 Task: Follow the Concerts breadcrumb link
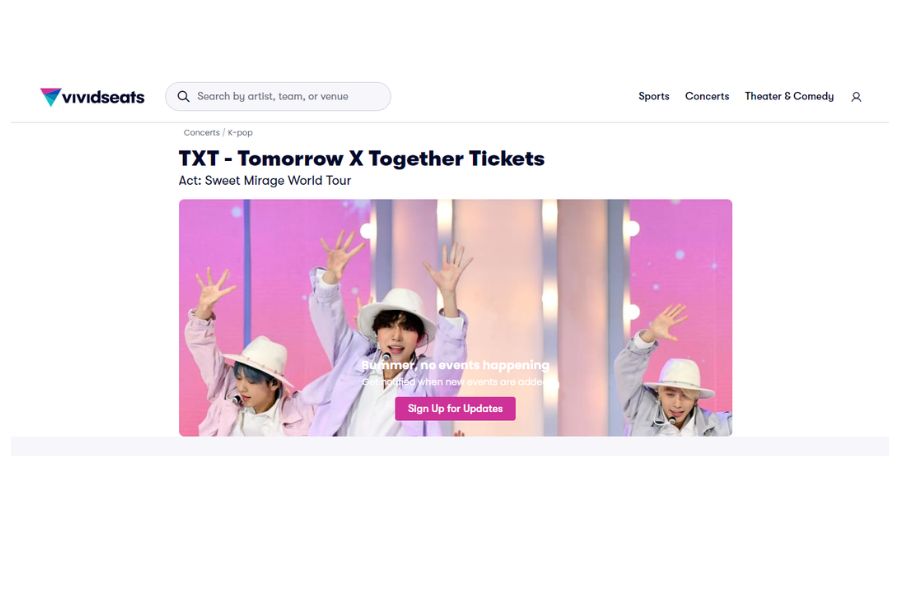pos(201,133)
